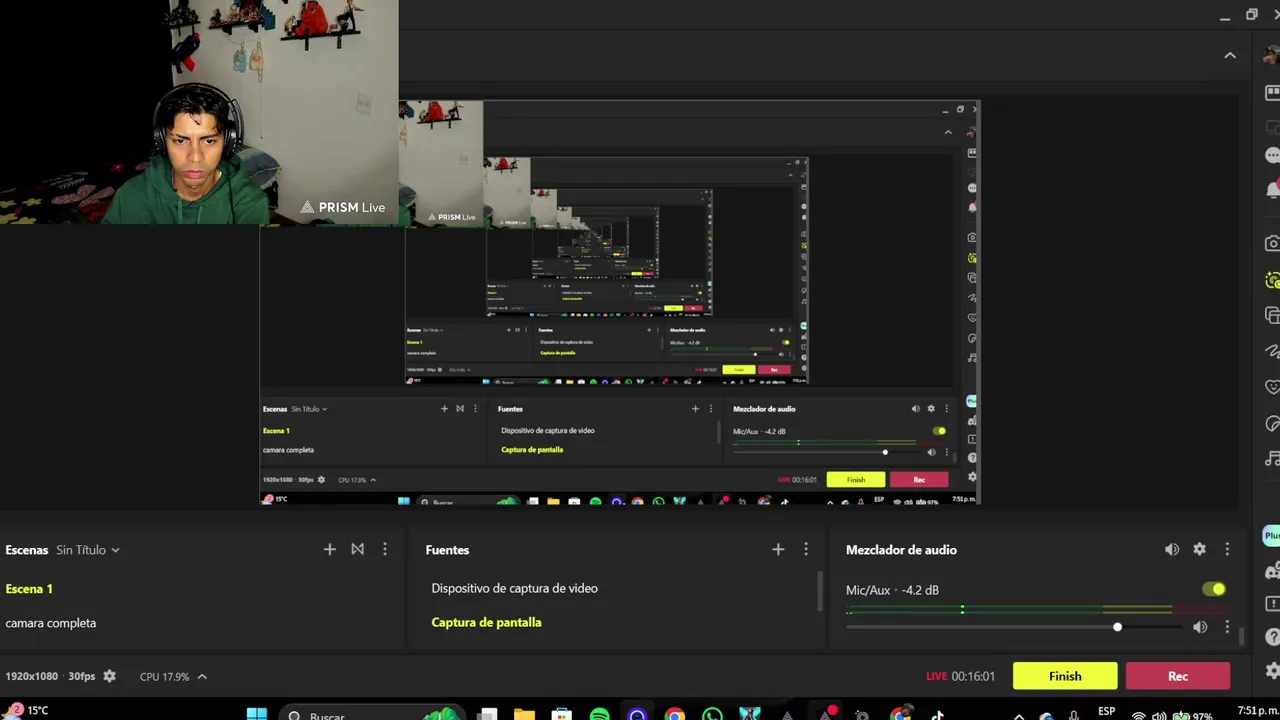Open Spotify from the taskbar
This screenshot has height=720, width=1280.
coord(600,714)
